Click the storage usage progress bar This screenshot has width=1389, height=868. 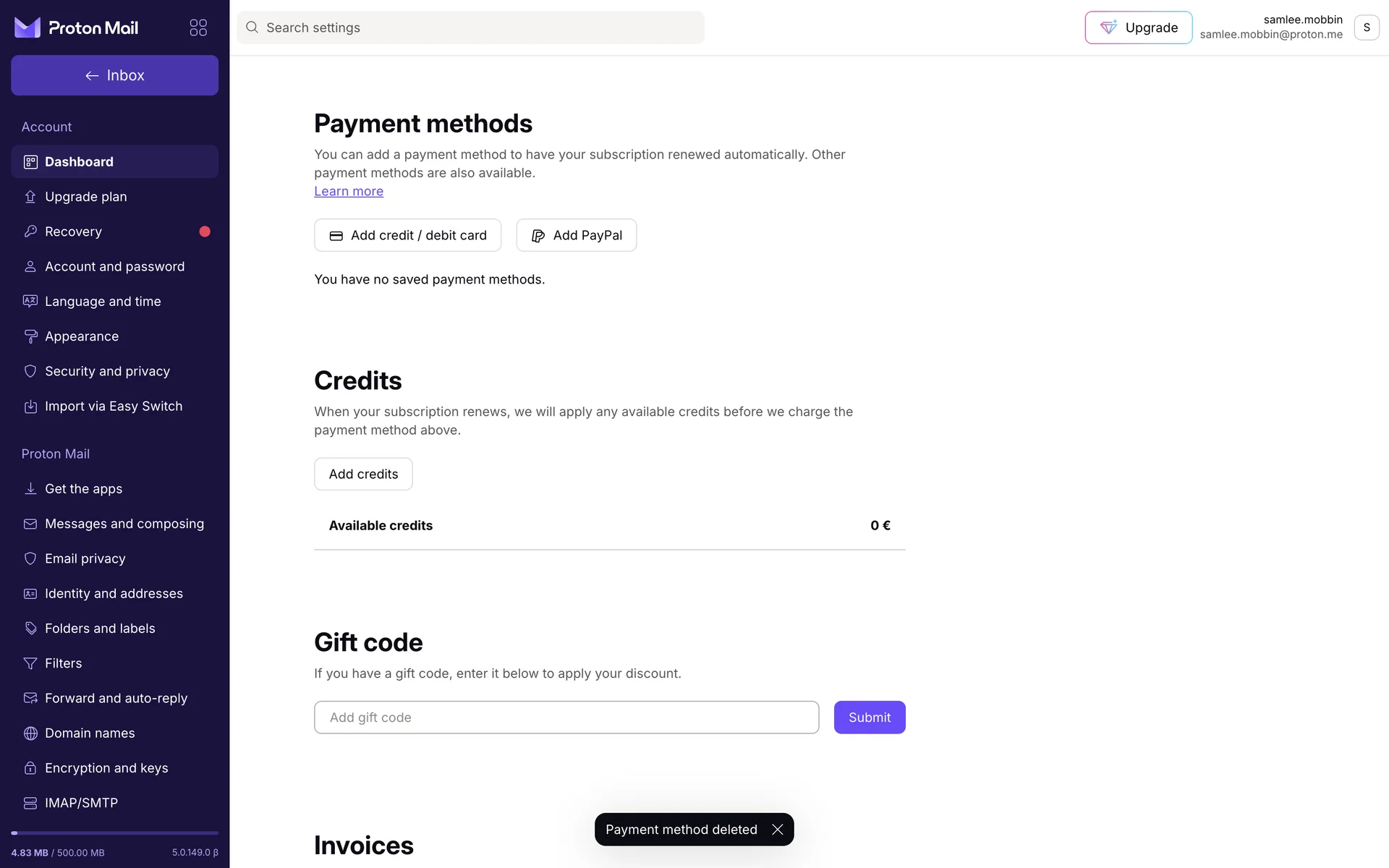pyautogui.click(x=114, y=833)
